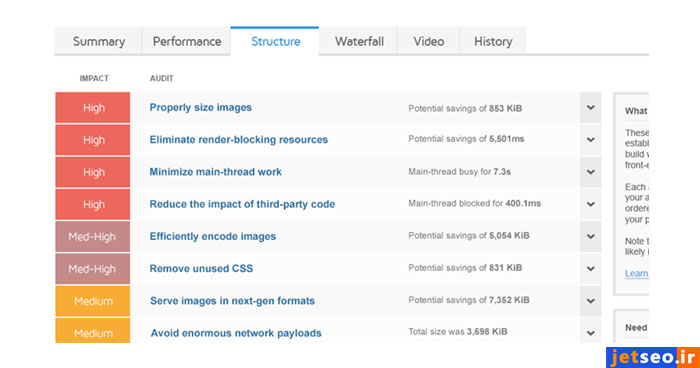Click the IMPACT column header
The width and height of the screenshot is (700, 368).
(94, 78)
